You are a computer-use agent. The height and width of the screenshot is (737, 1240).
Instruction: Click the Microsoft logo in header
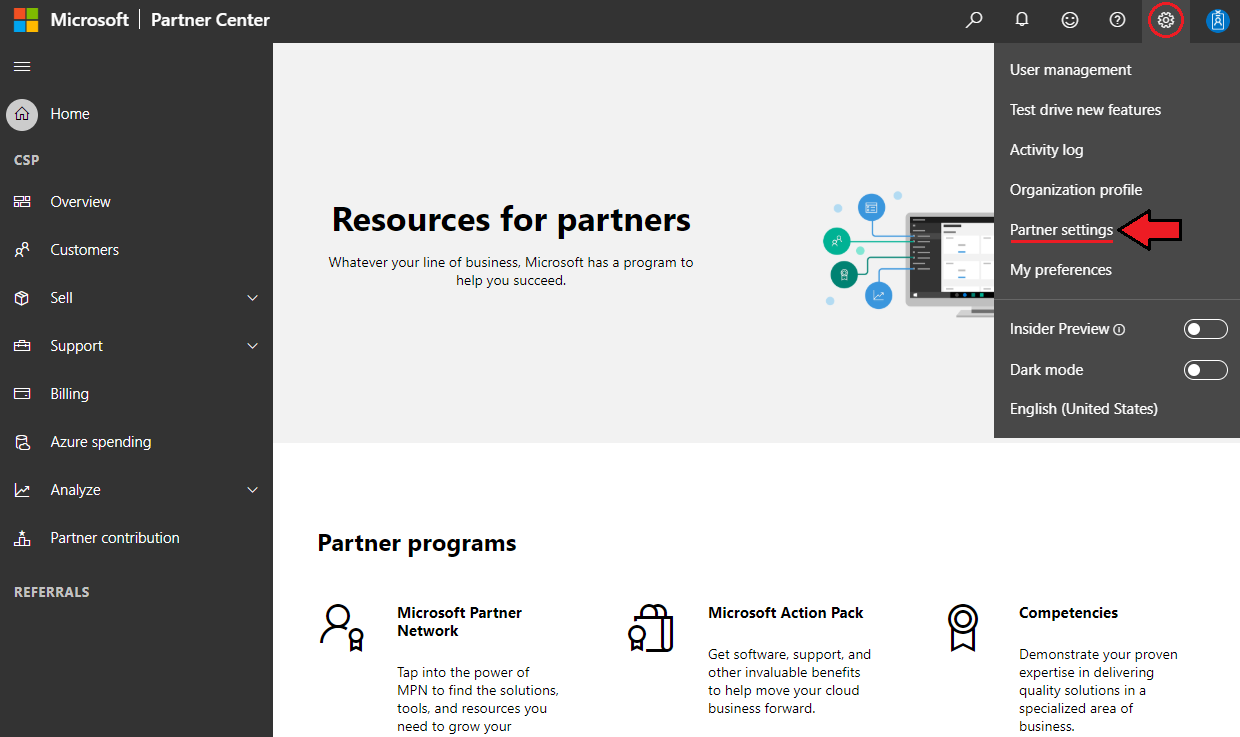pos(26,20)
